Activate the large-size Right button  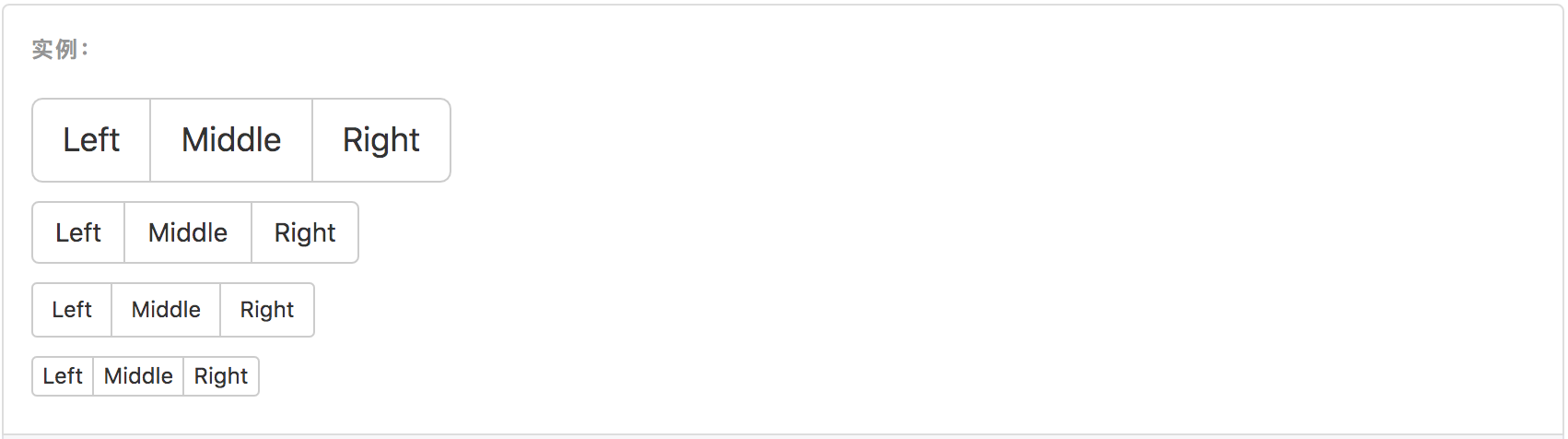[x=381, y=140]
